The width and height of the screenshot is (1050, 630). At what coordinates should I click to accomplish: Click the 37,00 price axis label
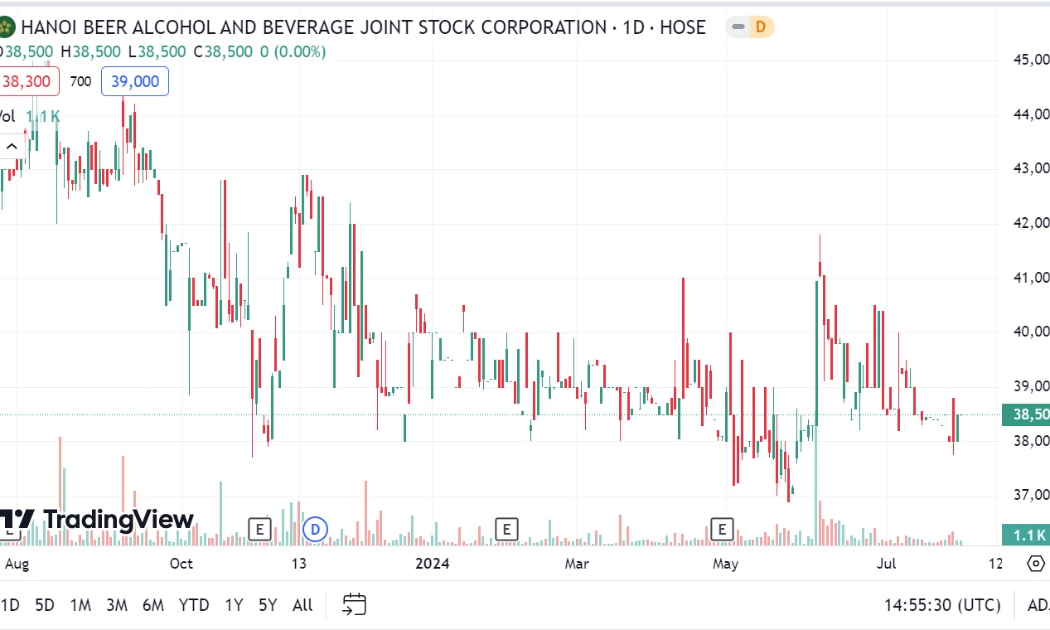[x=1031, y=495]
